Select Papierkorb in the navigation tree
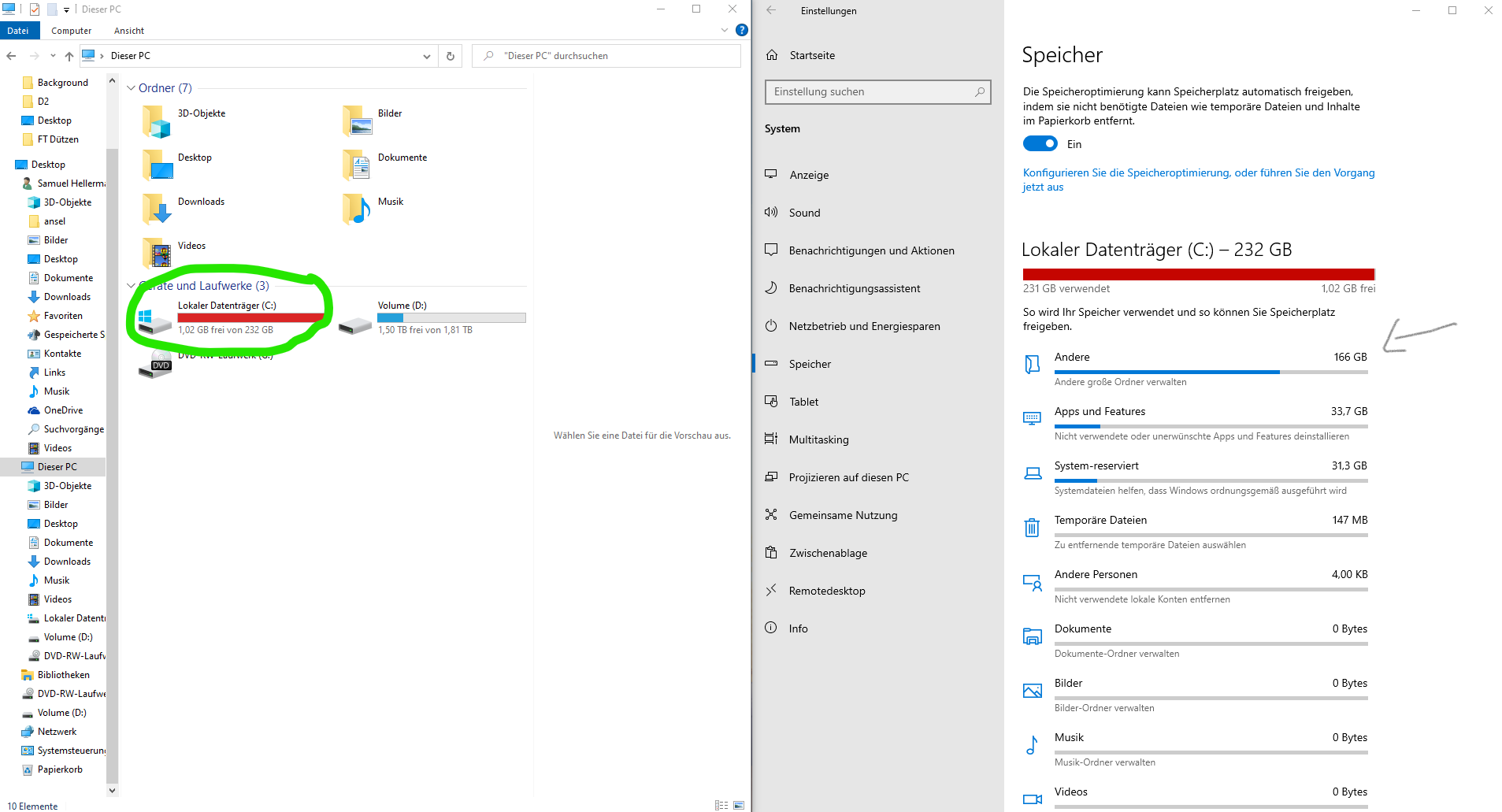This screenshot has height=812, width=1502. [60, 769]
